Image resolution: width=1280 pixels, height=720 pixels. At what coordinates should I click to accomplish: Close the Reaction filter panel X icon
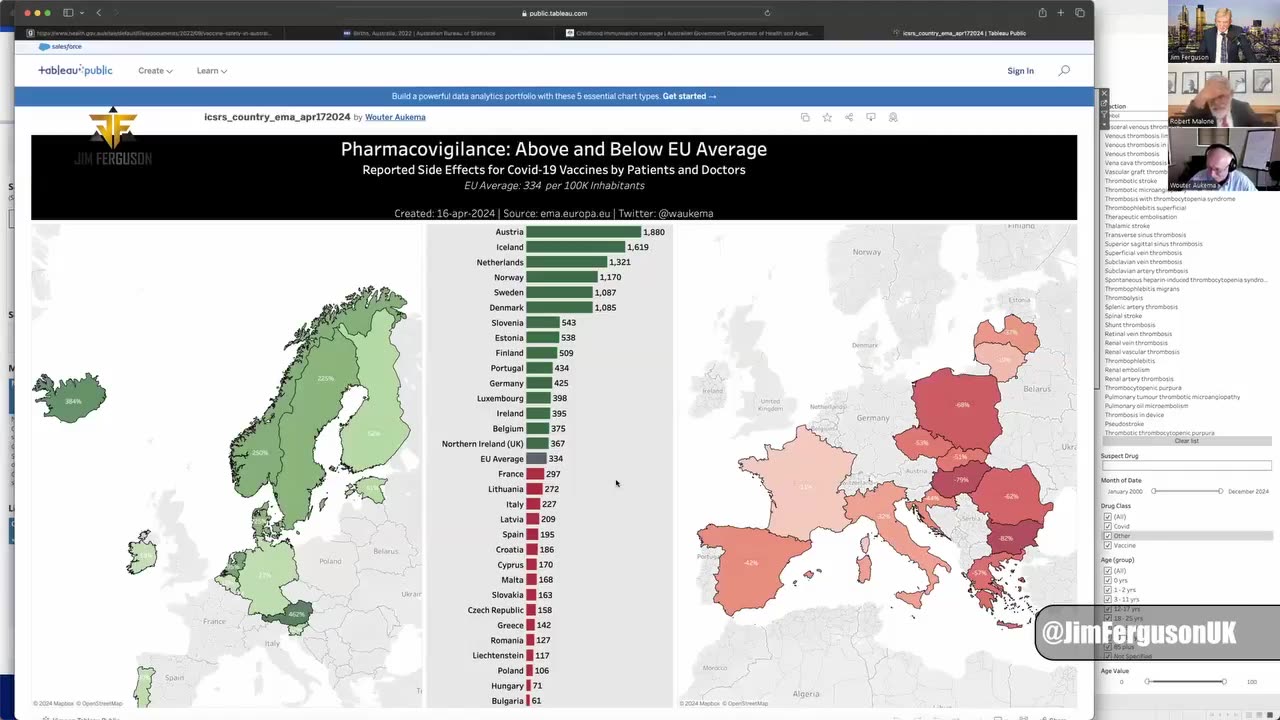pos(1104,94)
